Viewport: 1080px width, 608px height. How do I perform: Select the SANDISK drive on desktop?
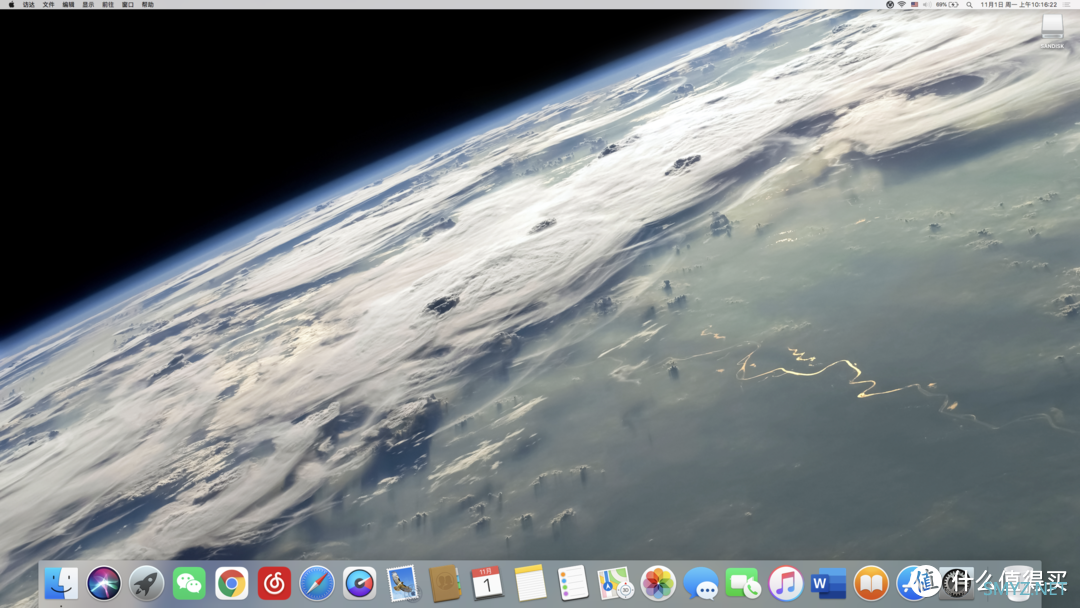point(1052,32)
